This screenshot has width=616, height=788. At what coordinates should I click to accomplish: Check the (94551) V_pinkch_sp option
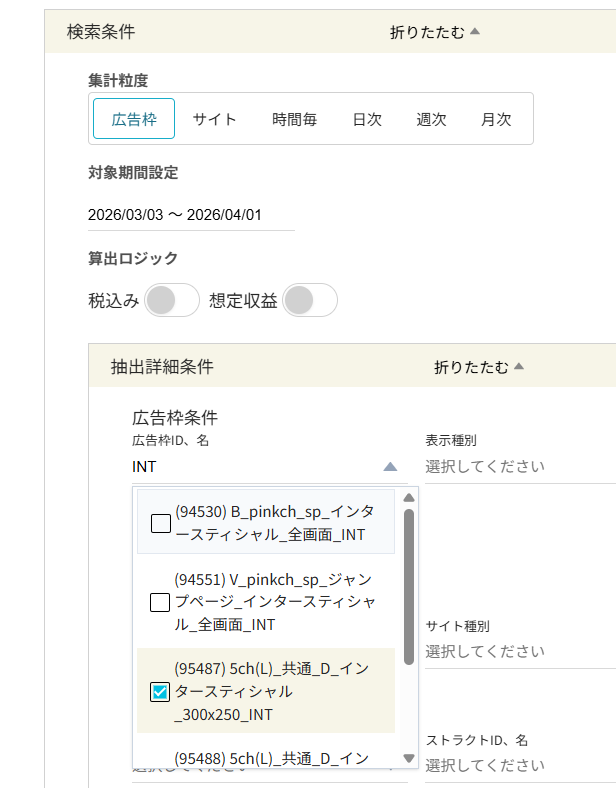point(160,602)
